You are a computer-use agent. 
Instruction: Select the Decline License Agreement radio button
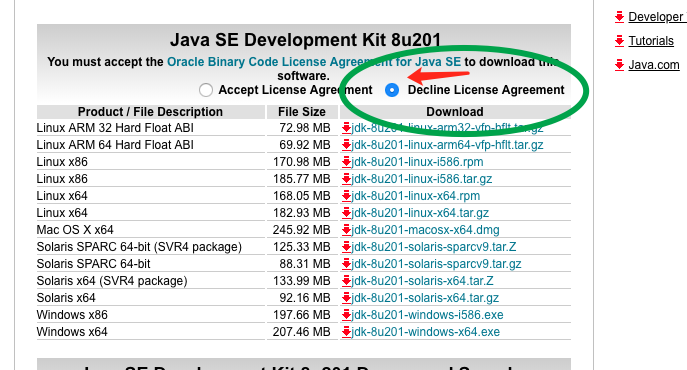[392, 90]
